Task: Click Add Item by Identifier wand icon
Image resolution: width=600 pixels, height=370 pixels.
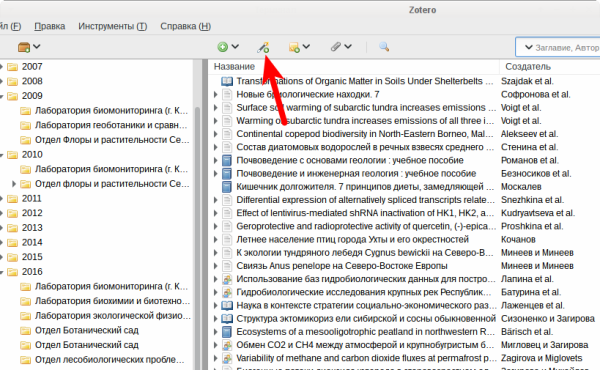Action: click(x=263, y=47)
